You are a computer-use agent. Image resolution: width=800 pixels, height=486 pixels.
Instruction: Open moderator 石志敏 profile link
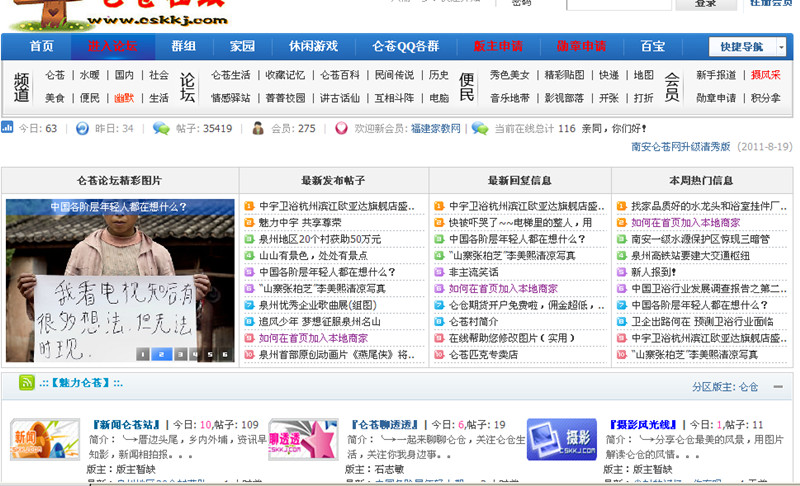point(389,469)
